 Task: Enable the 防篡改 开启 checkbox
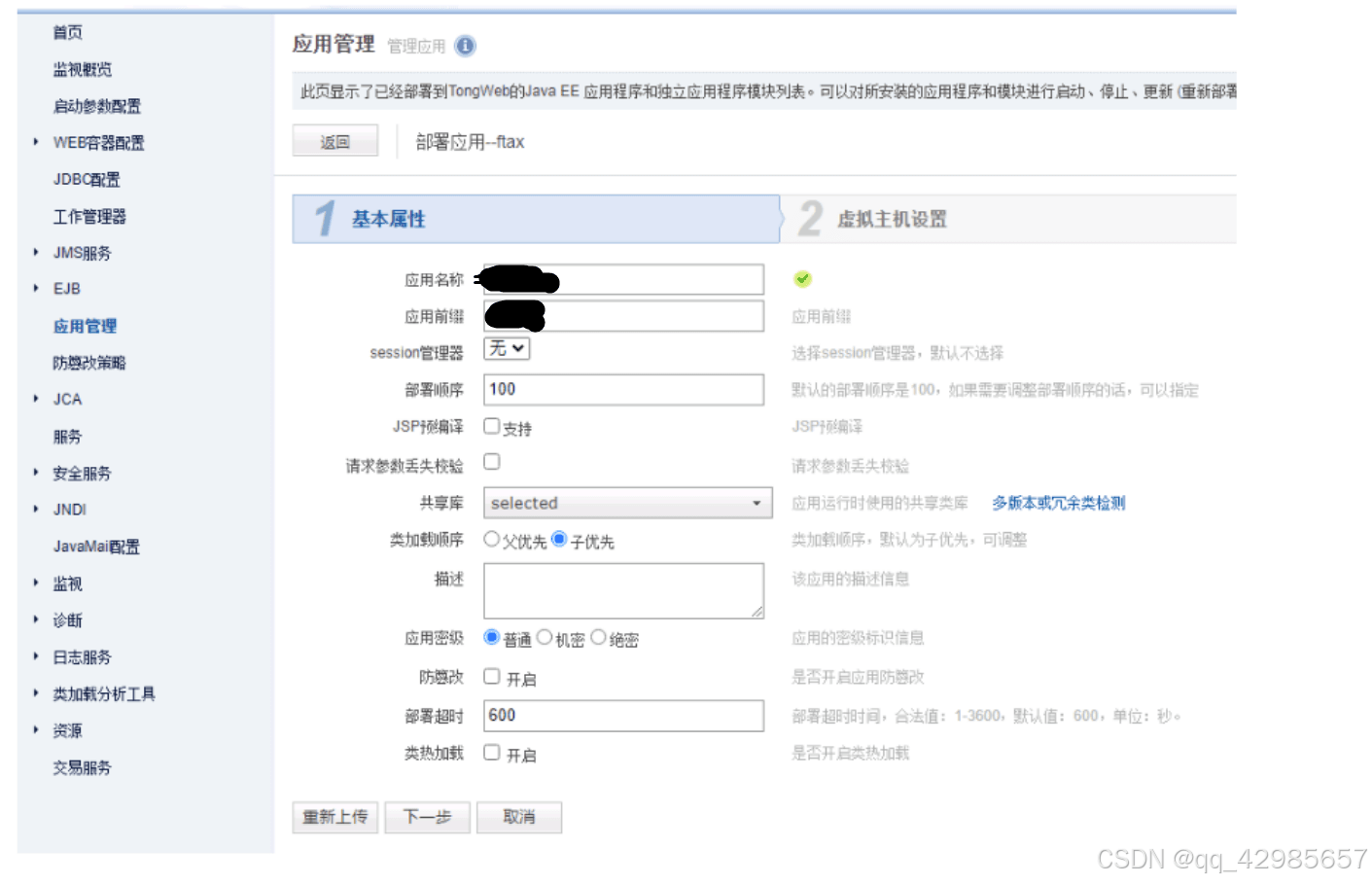pyautogui.click(x=492, y=678)
